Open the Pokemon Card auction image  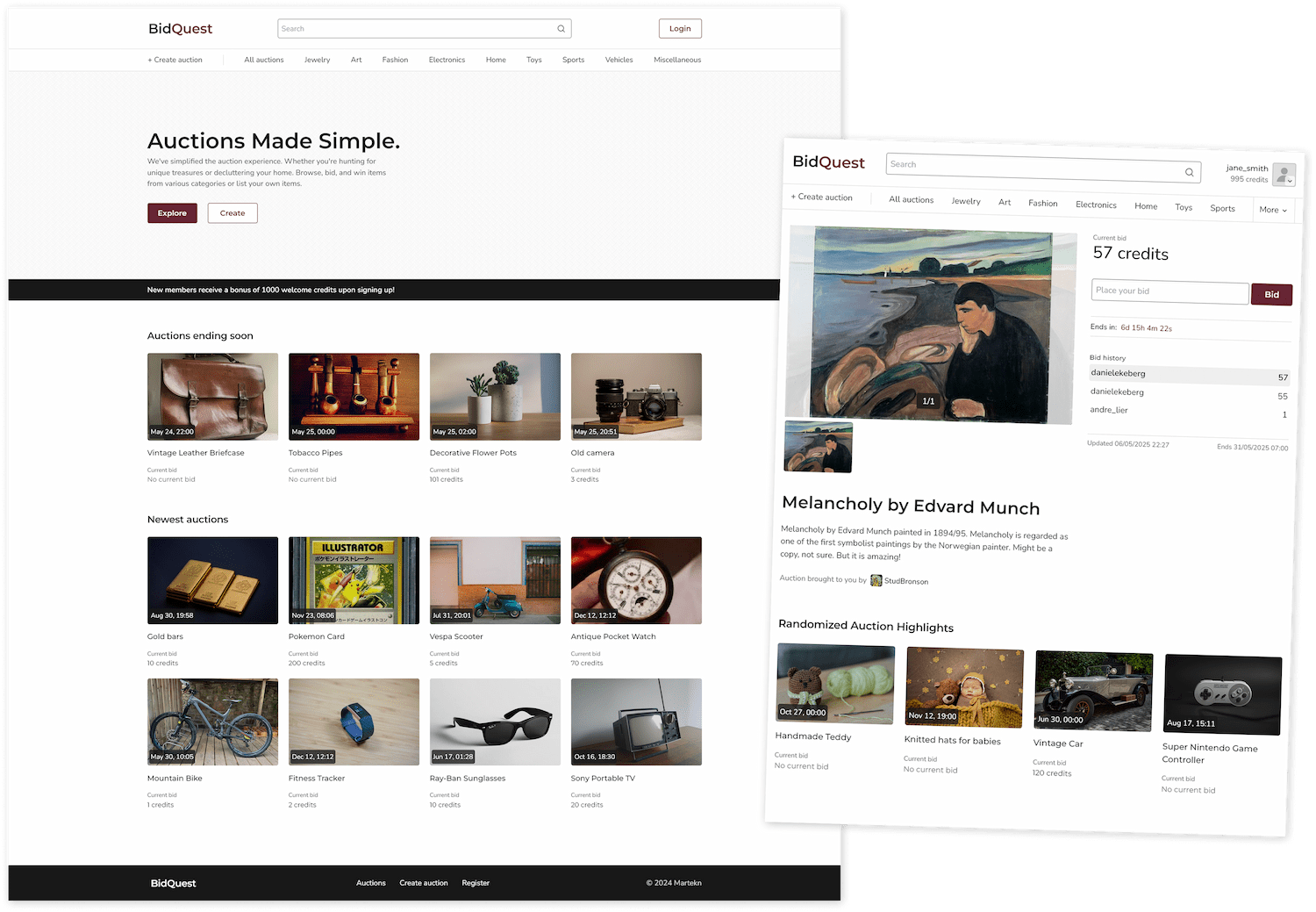point(354,580)
